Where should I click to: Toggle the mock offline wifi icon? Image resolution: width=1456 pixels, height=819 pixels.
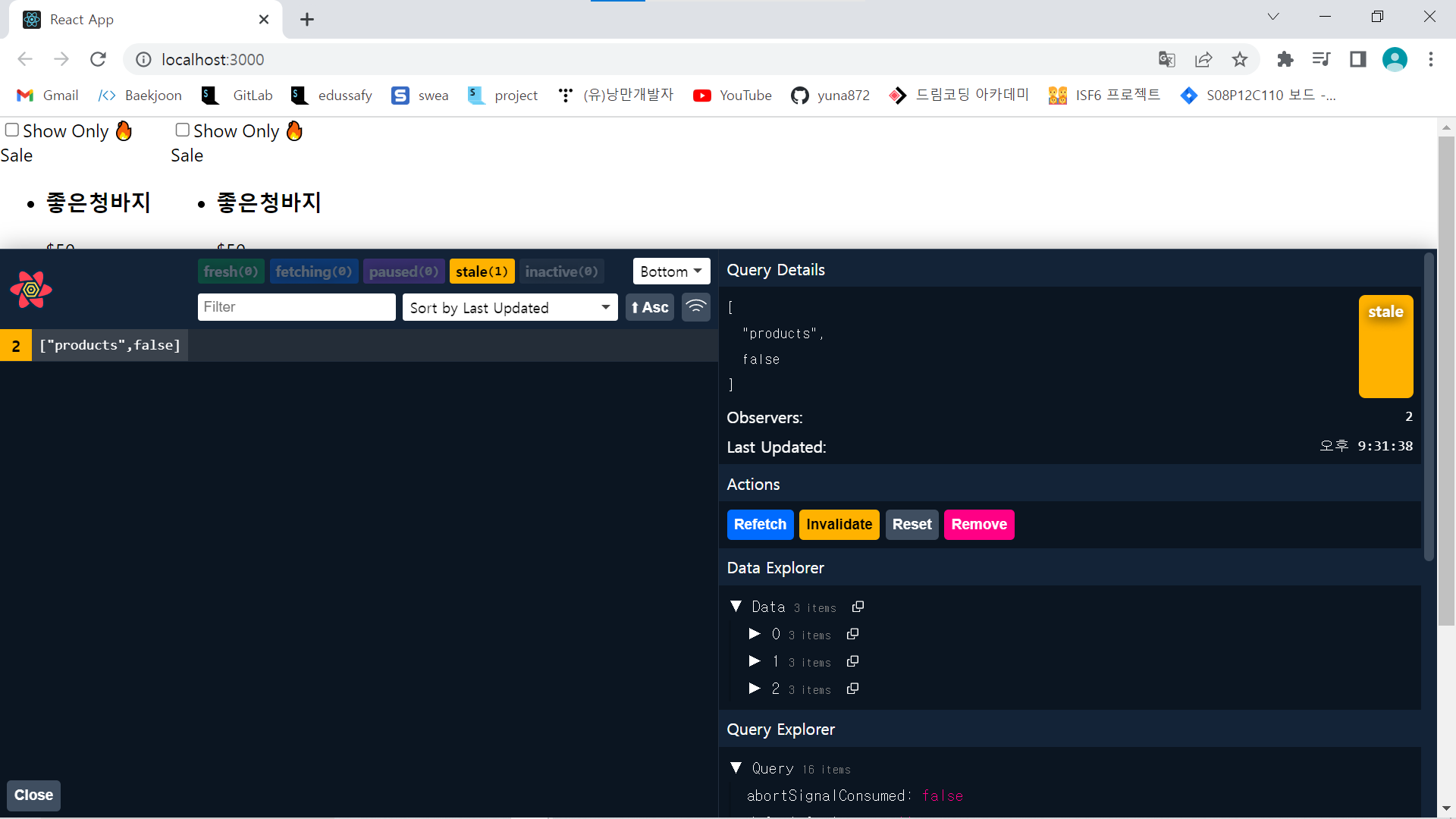click(695, 307)
